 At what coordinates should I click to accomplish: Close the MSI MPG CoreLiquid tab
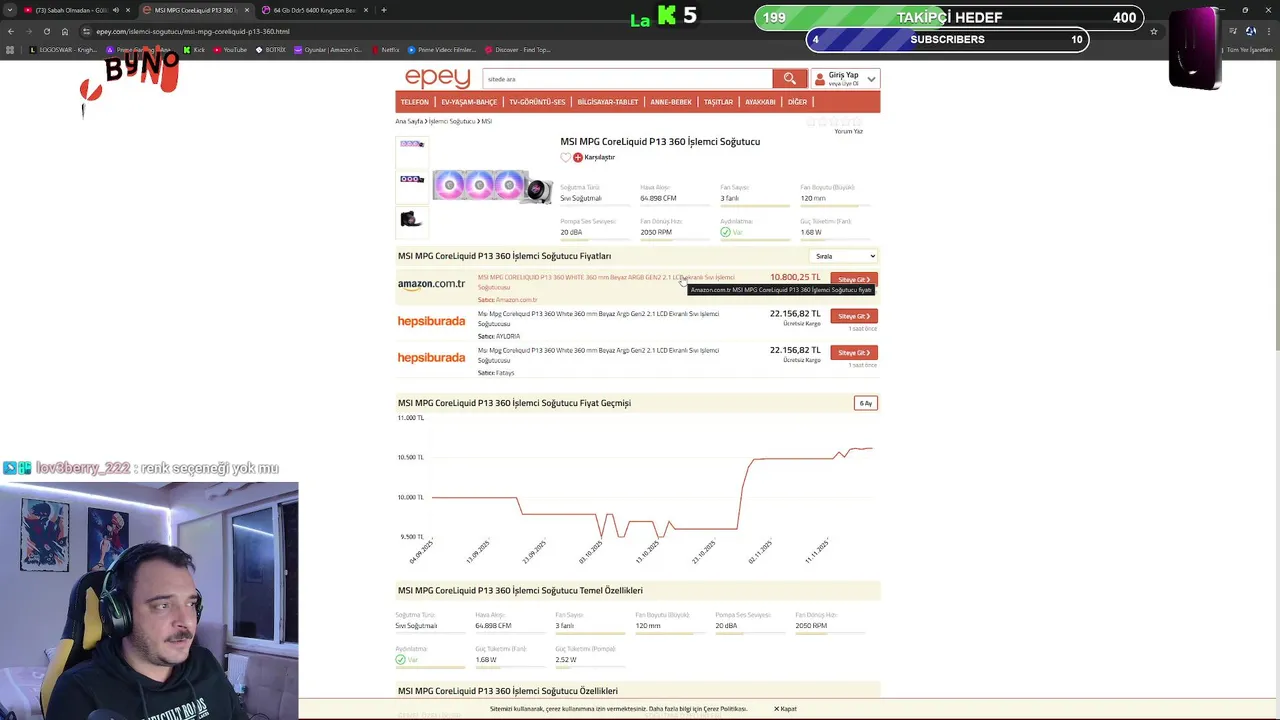246,10
